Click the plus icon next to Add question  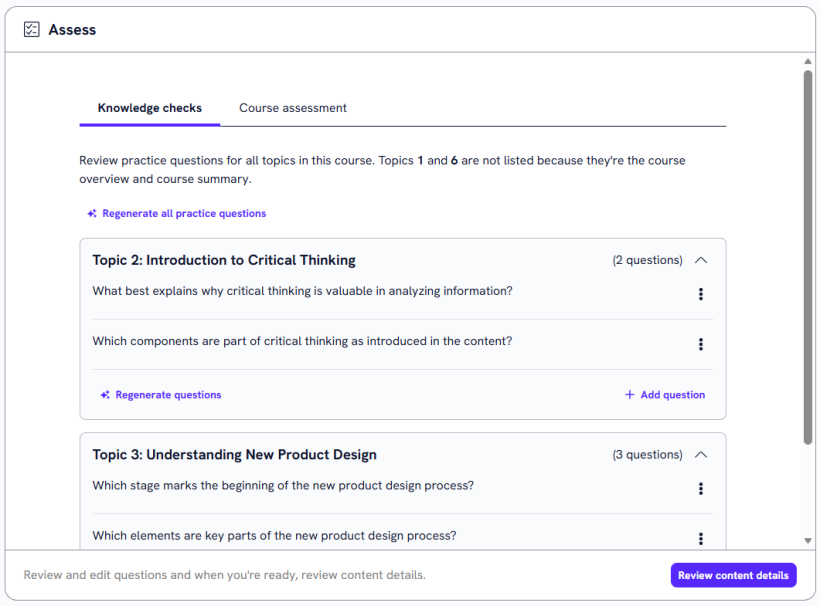[629, 395]
